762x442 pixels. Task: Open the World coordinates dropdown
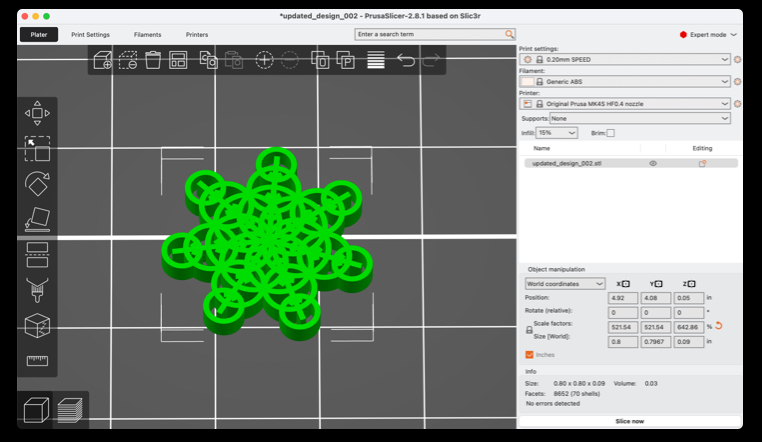(562, 284)
